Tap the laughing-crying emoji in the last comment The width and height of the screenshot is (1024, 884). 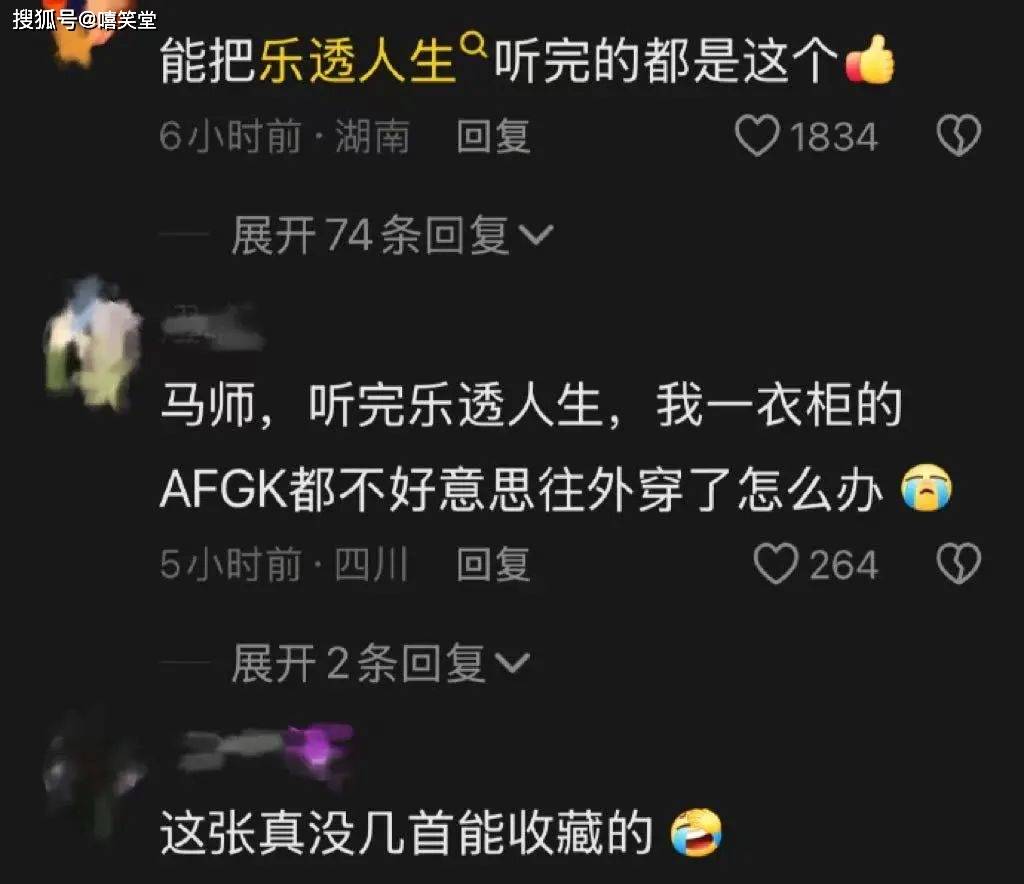[696, 831]
